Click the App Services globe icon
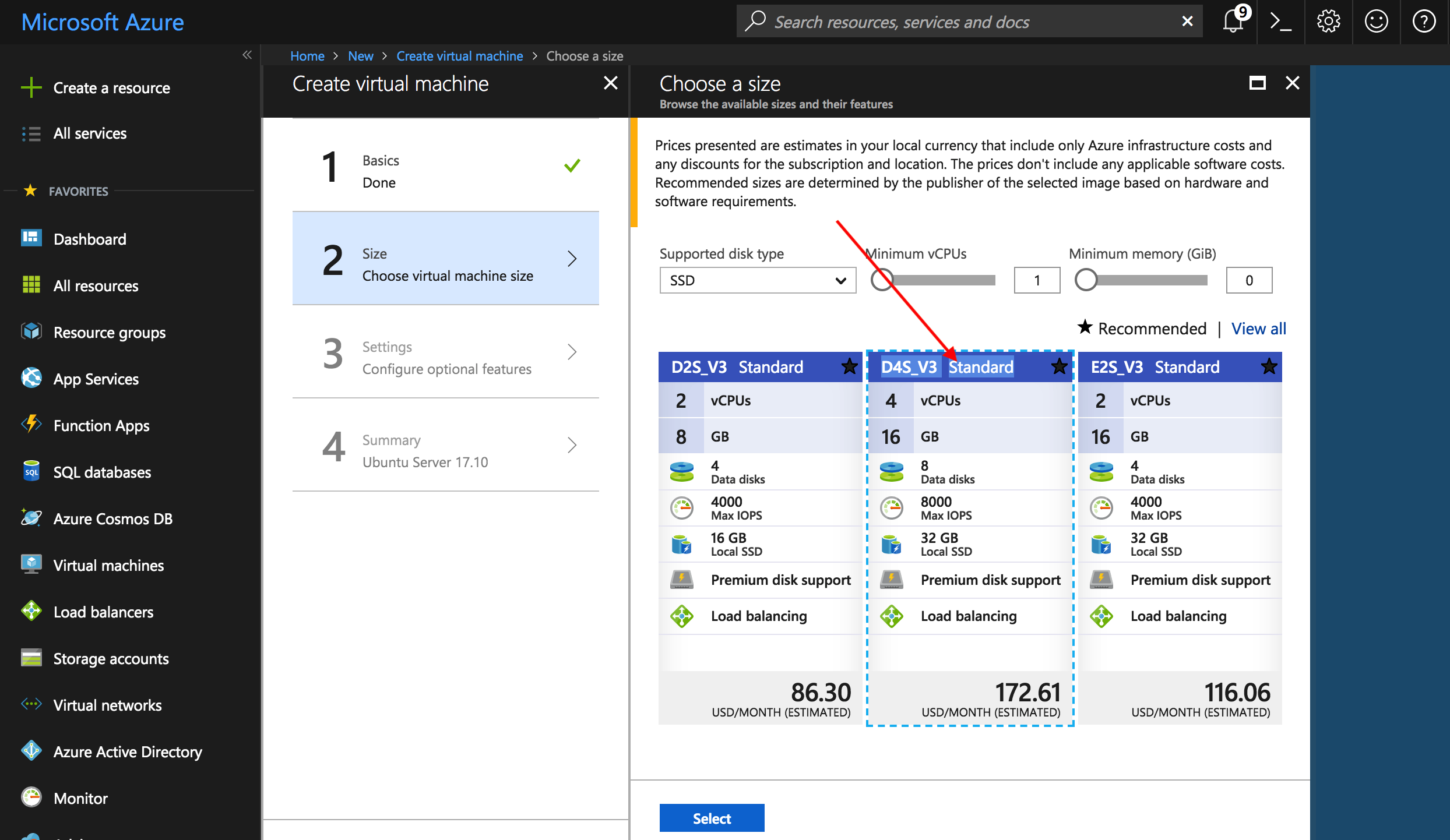The image size is (1450, 840). [x=31, y=378]
